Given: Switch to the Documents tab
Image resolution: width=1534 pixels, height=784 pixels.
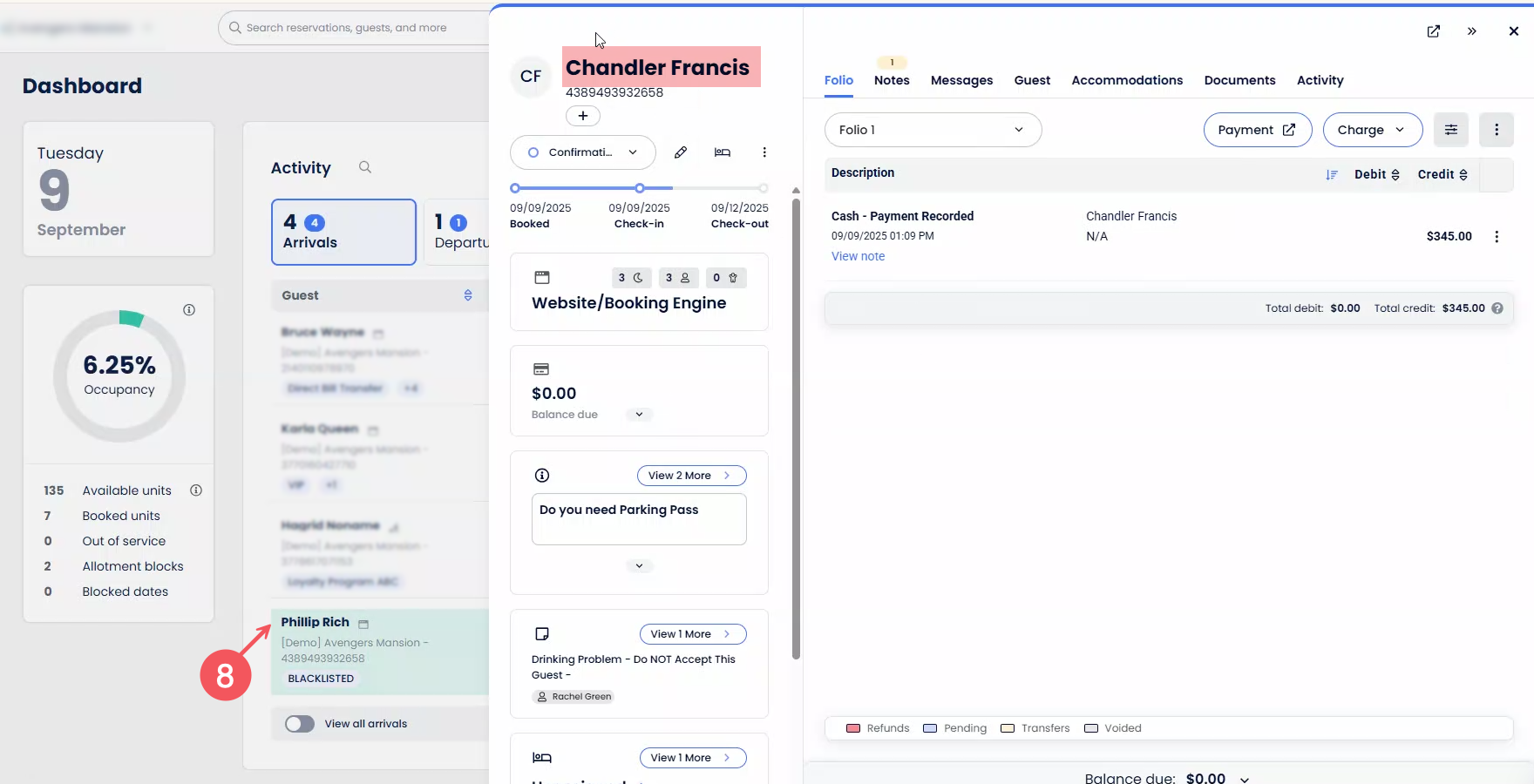Looking at the screenshot, I should click(1240, 80).
